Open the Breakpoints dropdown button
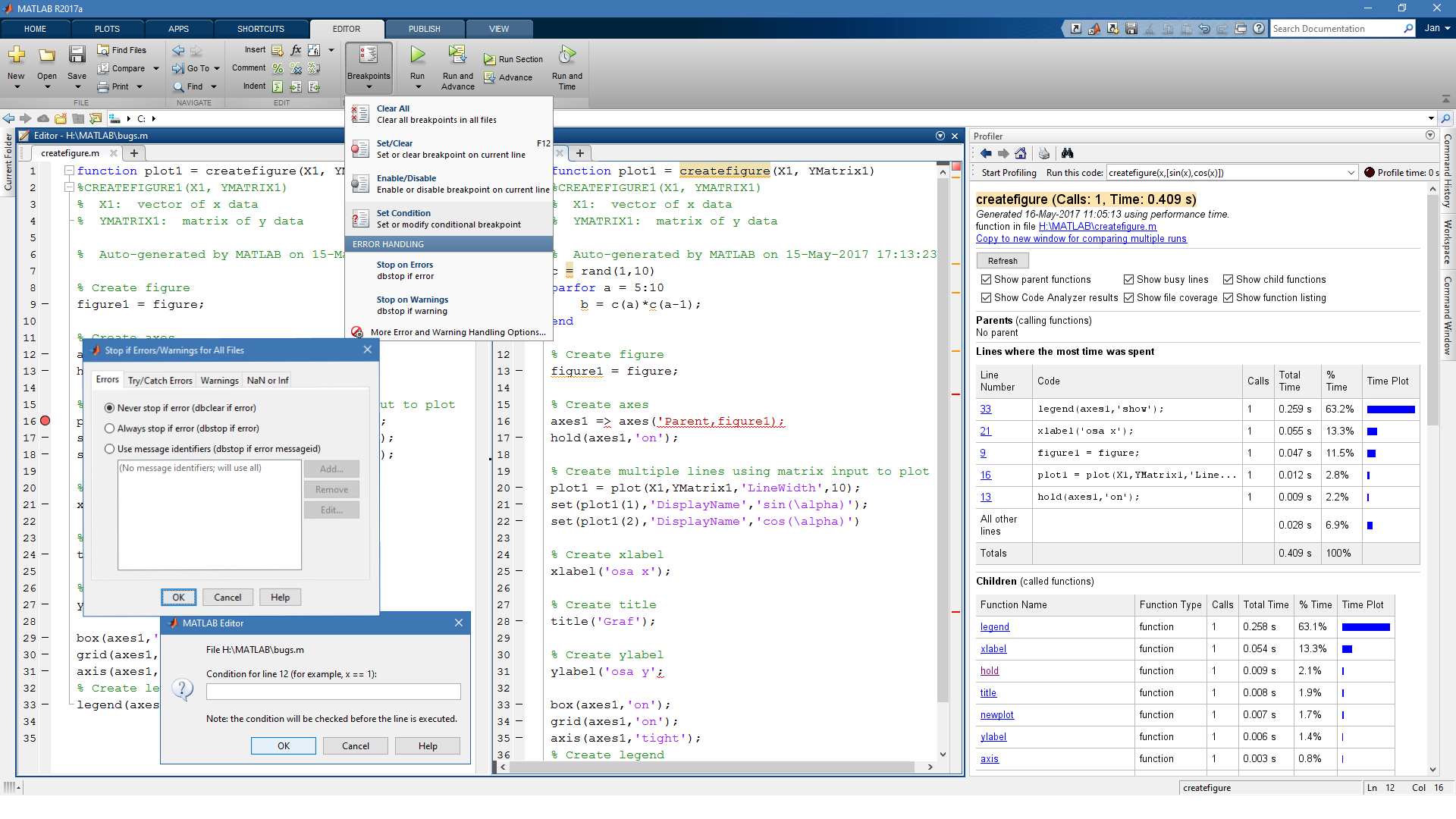The height and width of the screenshot is (819, 1456). coord(369,68)
